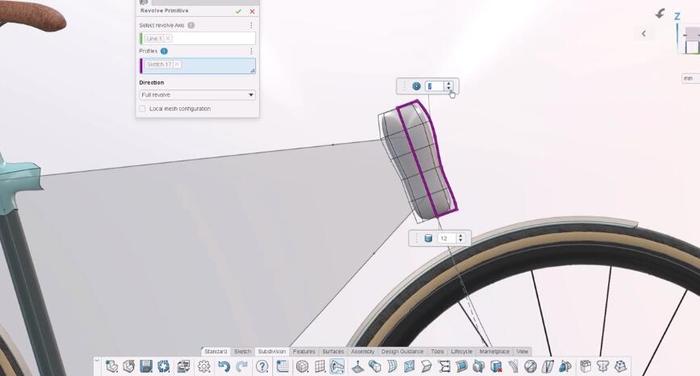Image resolution: width=700 pixels, height=376 pixels.
Task: Click the highlighted Revolve Primitive tool icon
Action: tap(337, 367)
